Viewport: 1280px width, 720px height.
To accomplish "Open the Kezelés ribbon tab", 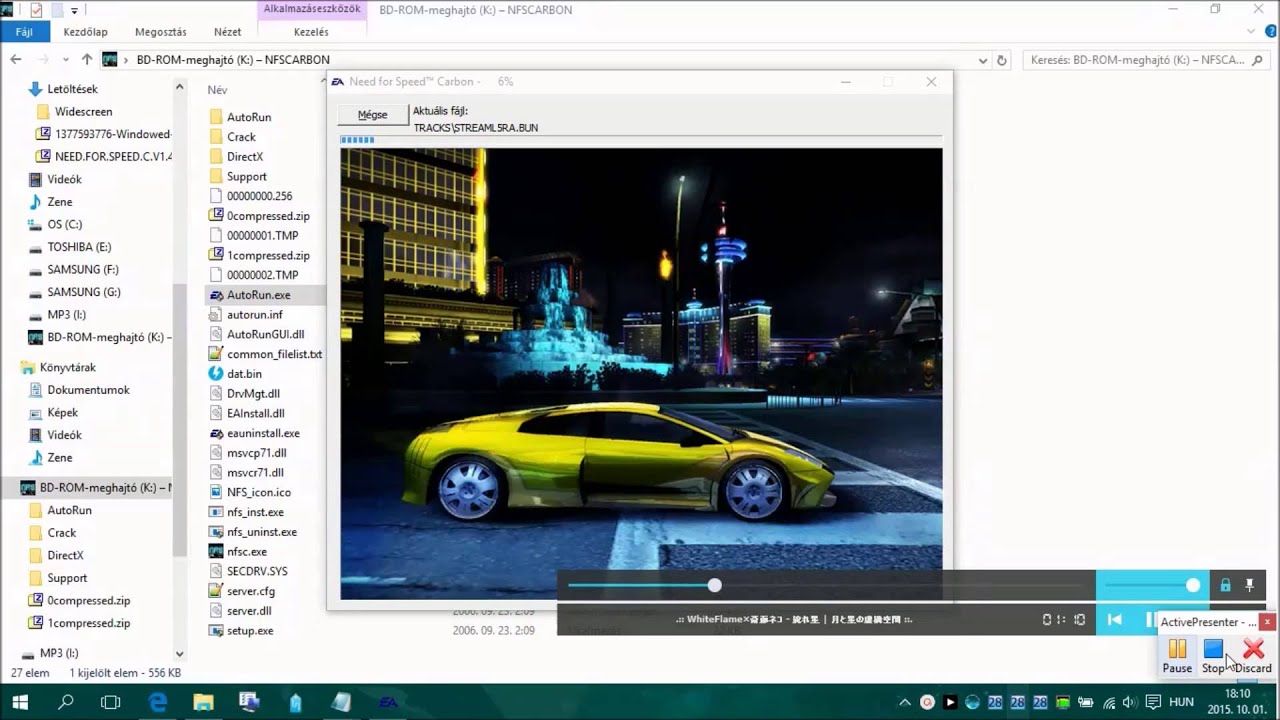I will pyautogui.click(x=311, y=32).
